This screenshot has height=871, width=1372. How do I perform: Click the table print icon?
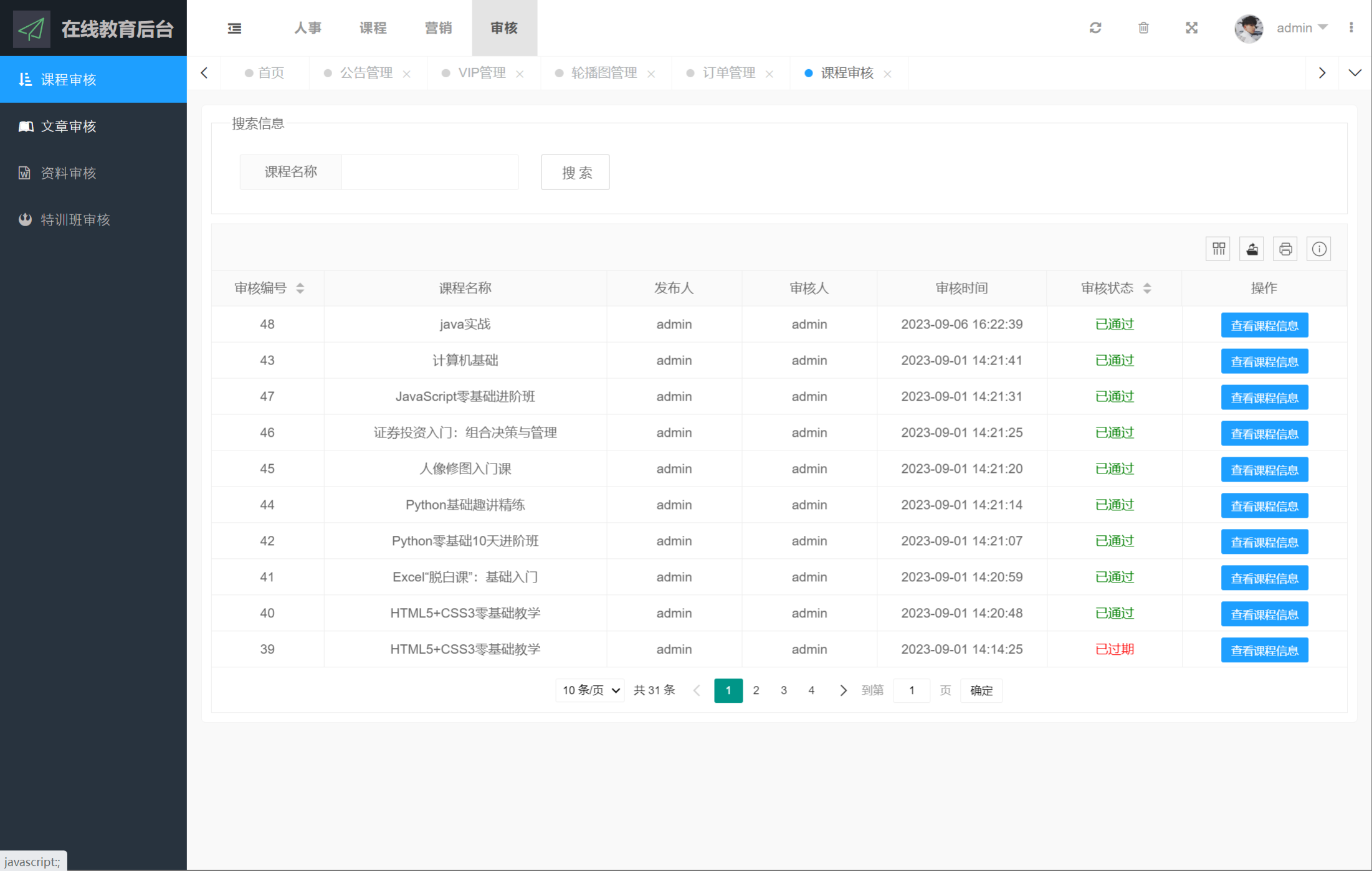[x=1285, y=249]
